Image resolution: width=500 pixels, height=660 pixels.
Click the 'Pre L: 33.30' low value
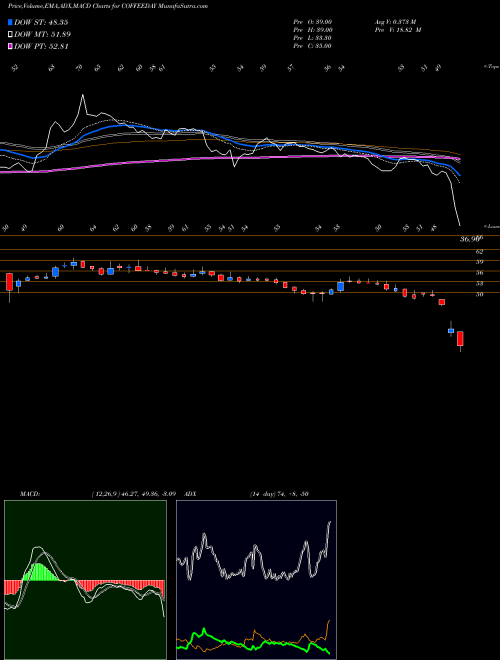(313, 38)
